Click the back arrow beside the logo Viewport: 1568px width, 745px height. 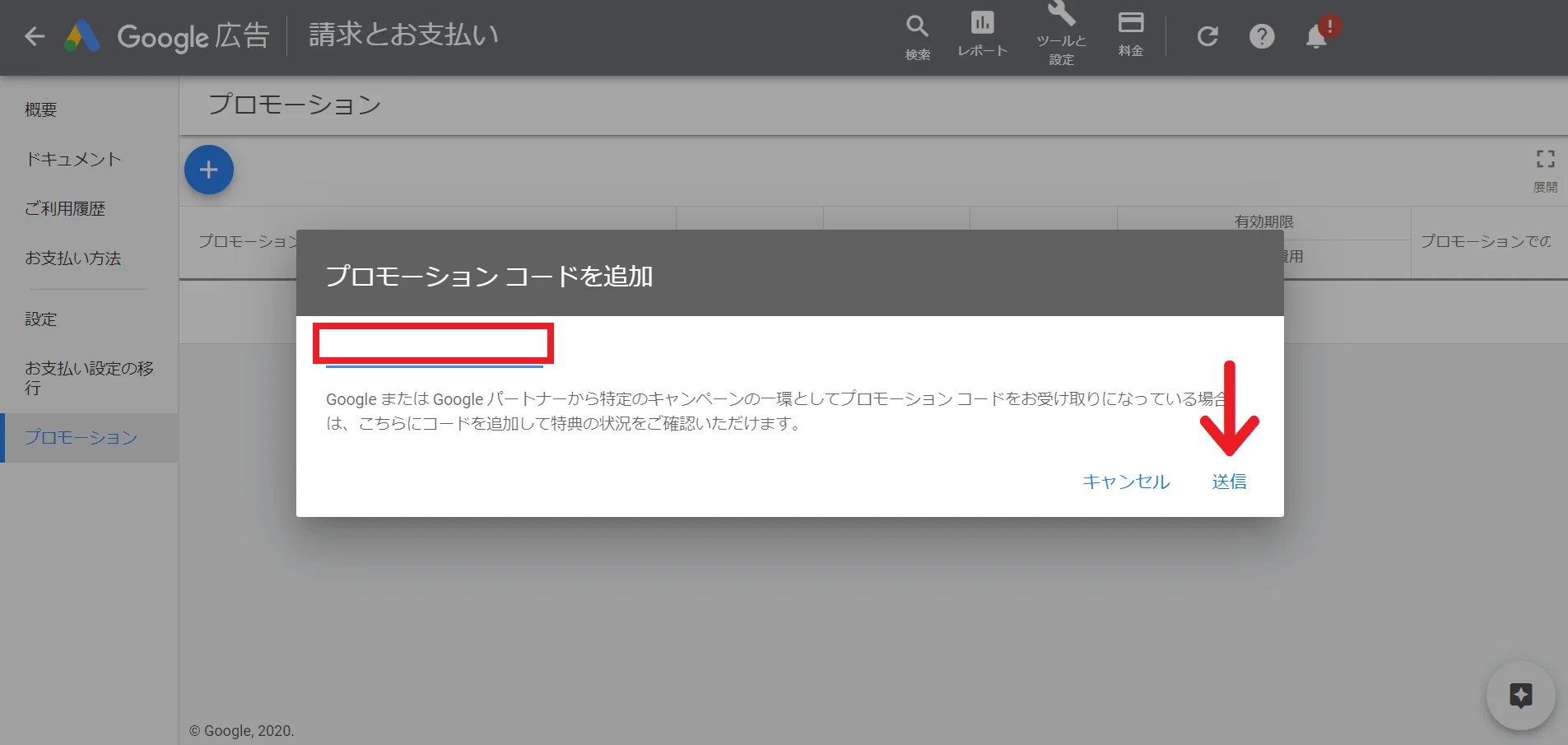click(x=34, y=35)
